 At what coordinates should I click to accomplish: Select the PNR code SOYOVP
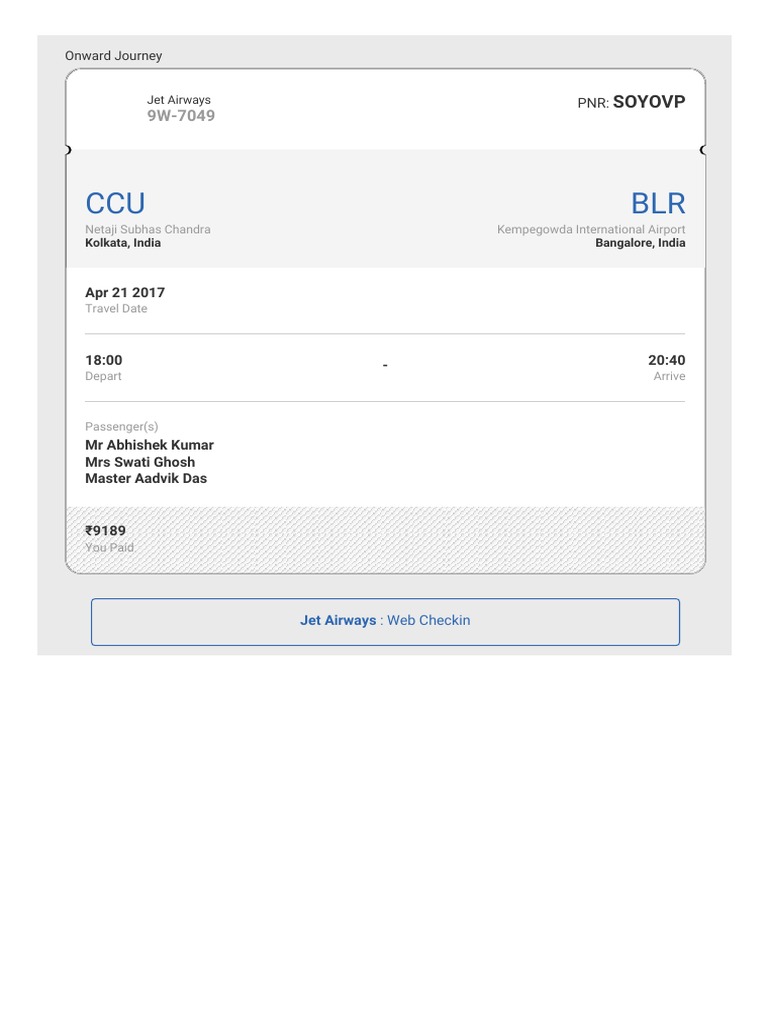pos(648,102)
